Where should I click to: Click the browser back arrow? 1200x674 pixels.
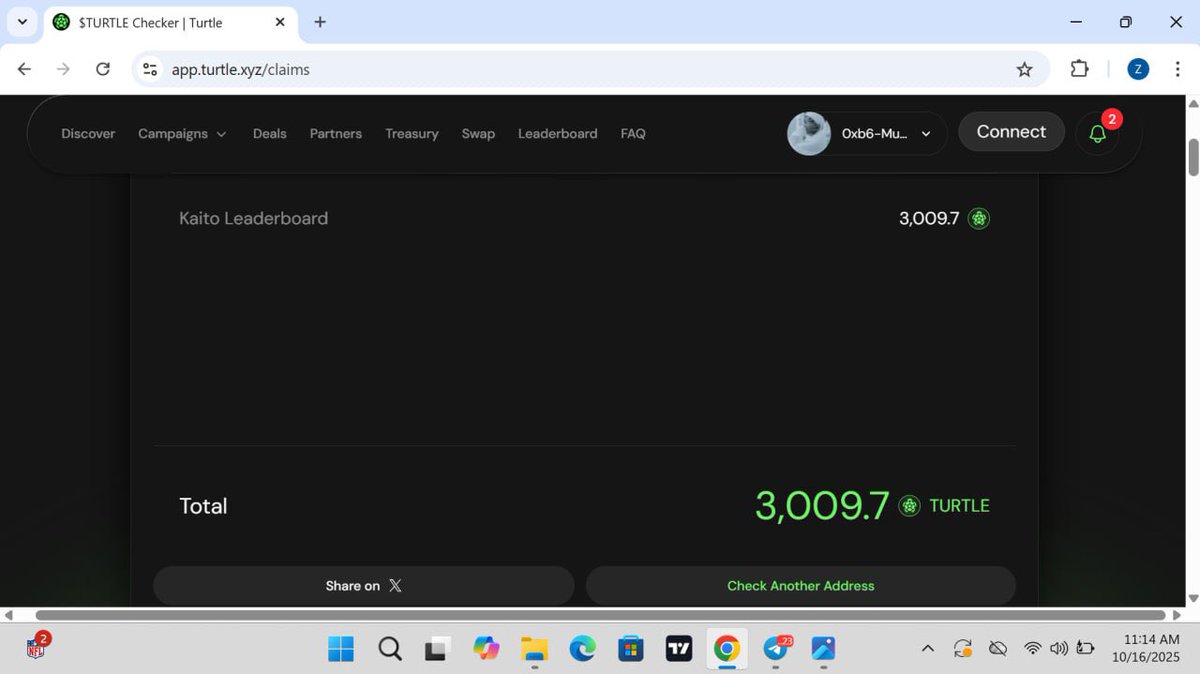click(25, 69)
